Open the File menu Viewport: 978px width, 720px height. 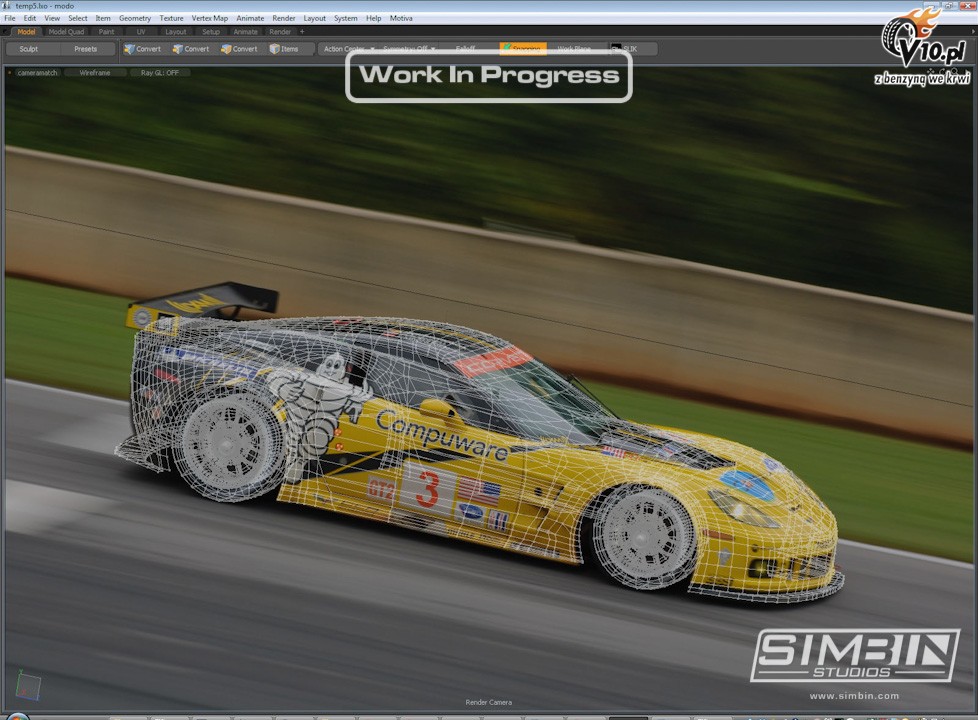click(10, 18)
